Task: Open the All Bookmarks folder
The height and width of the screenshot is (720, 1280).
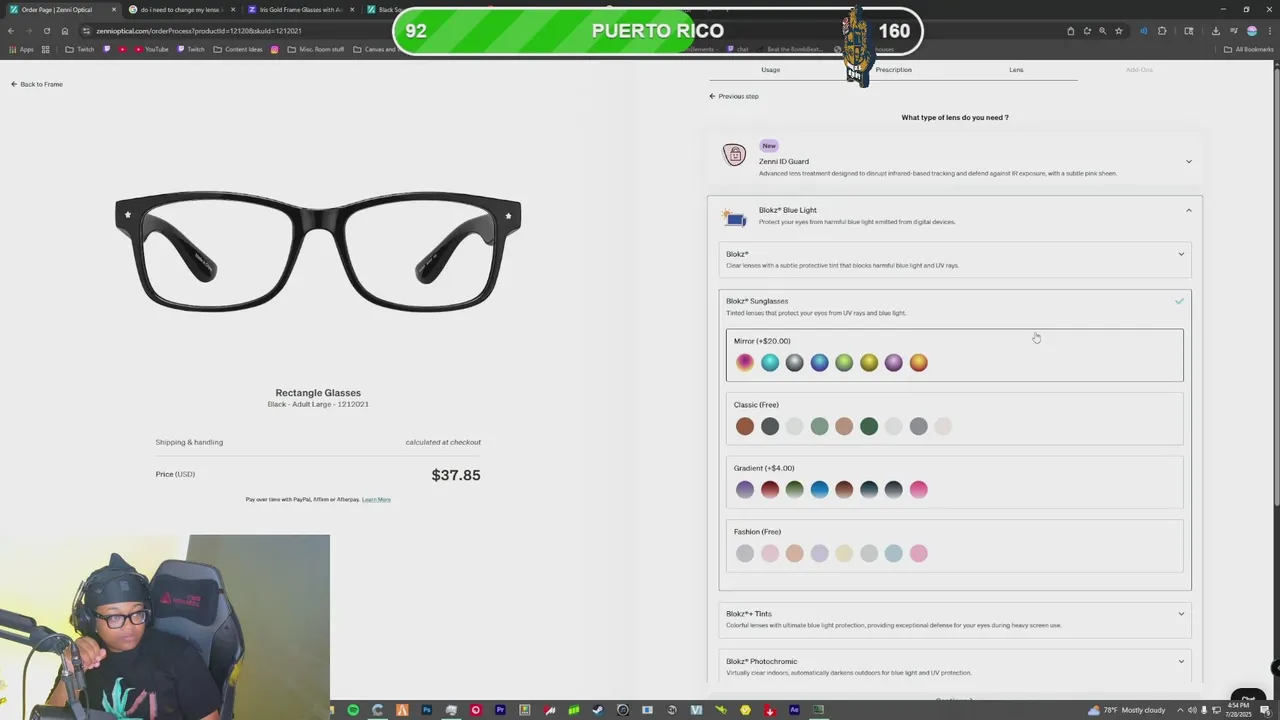Action: pyautogui.click(x=1248, y=49)
